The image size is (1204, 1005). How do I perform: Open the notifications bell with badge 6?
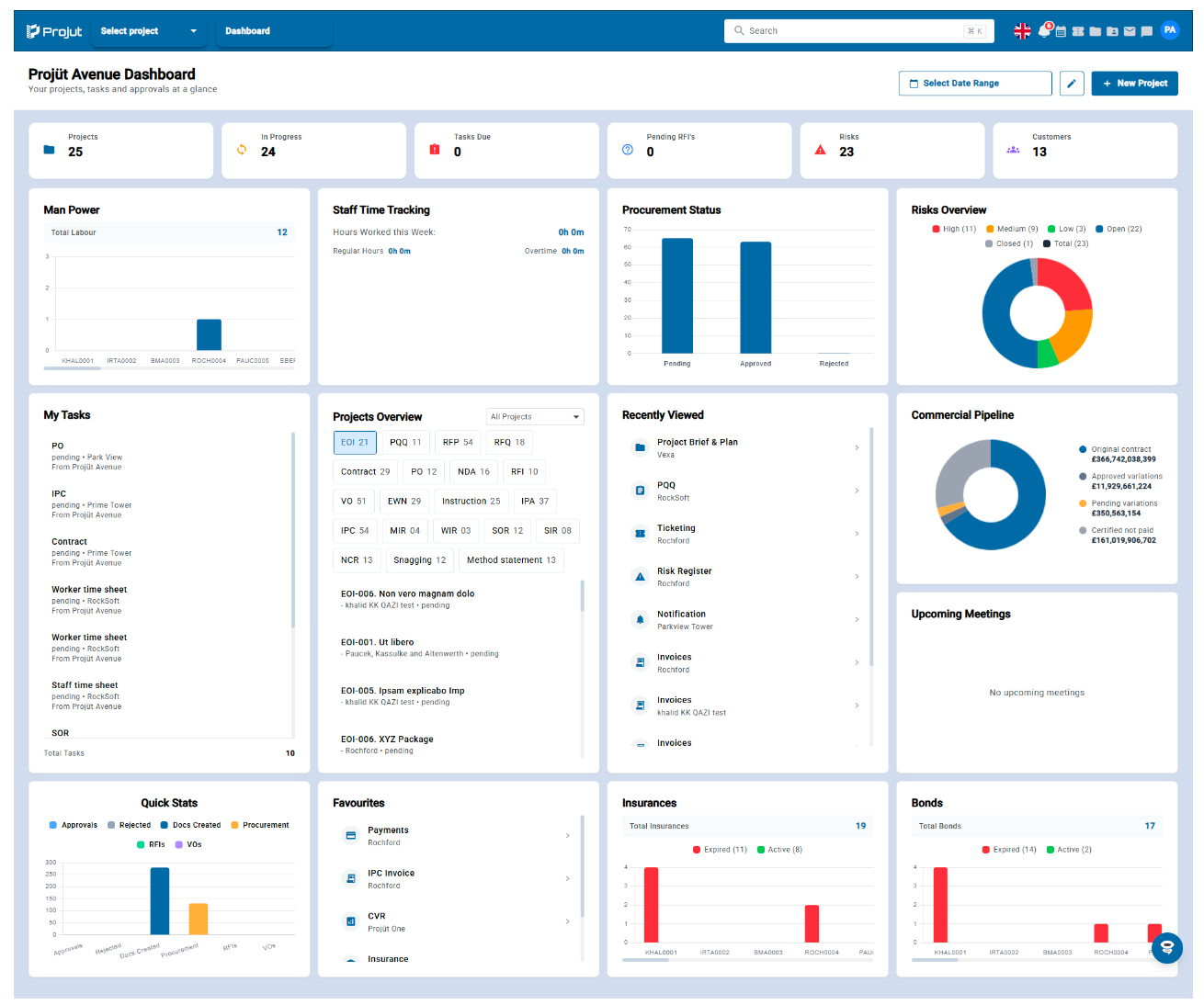1044,31
